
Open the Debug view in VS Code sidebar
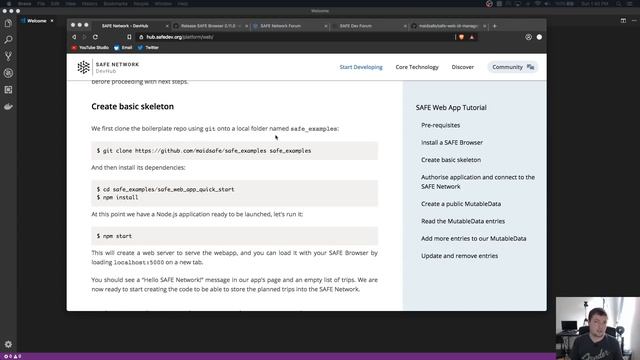coord(8,73)
